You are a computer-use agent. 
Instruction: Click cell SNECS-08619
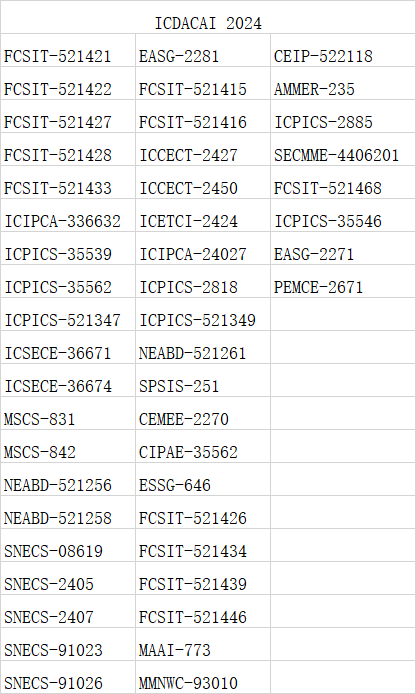[68, 545]
